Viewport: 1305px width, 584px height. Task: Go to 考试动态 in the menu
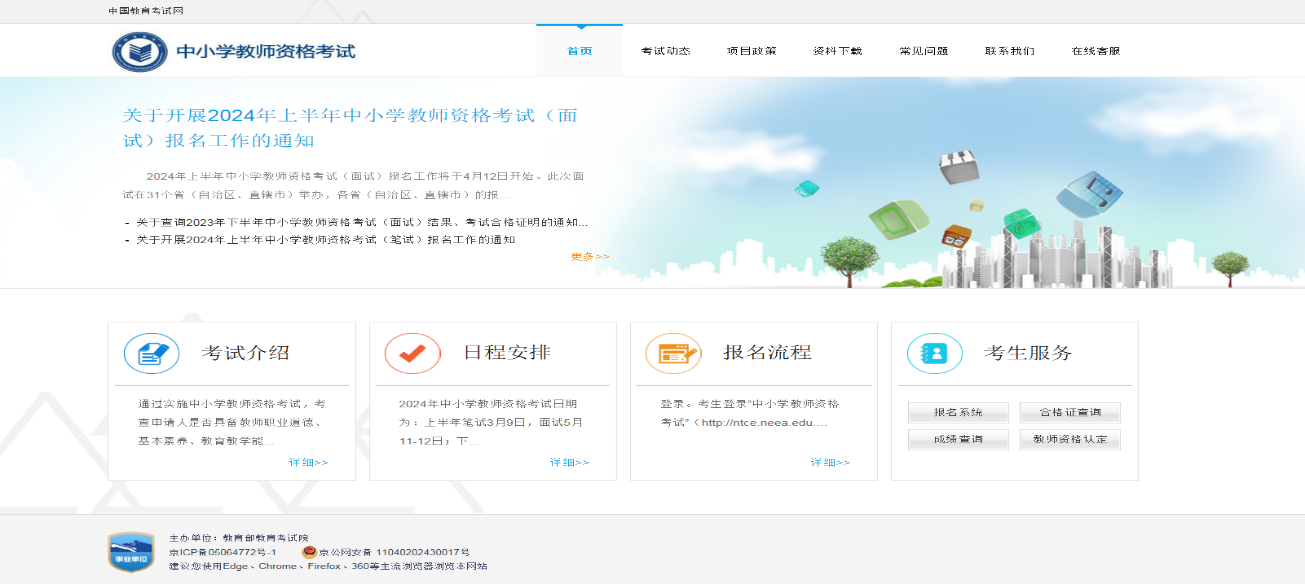665,51
